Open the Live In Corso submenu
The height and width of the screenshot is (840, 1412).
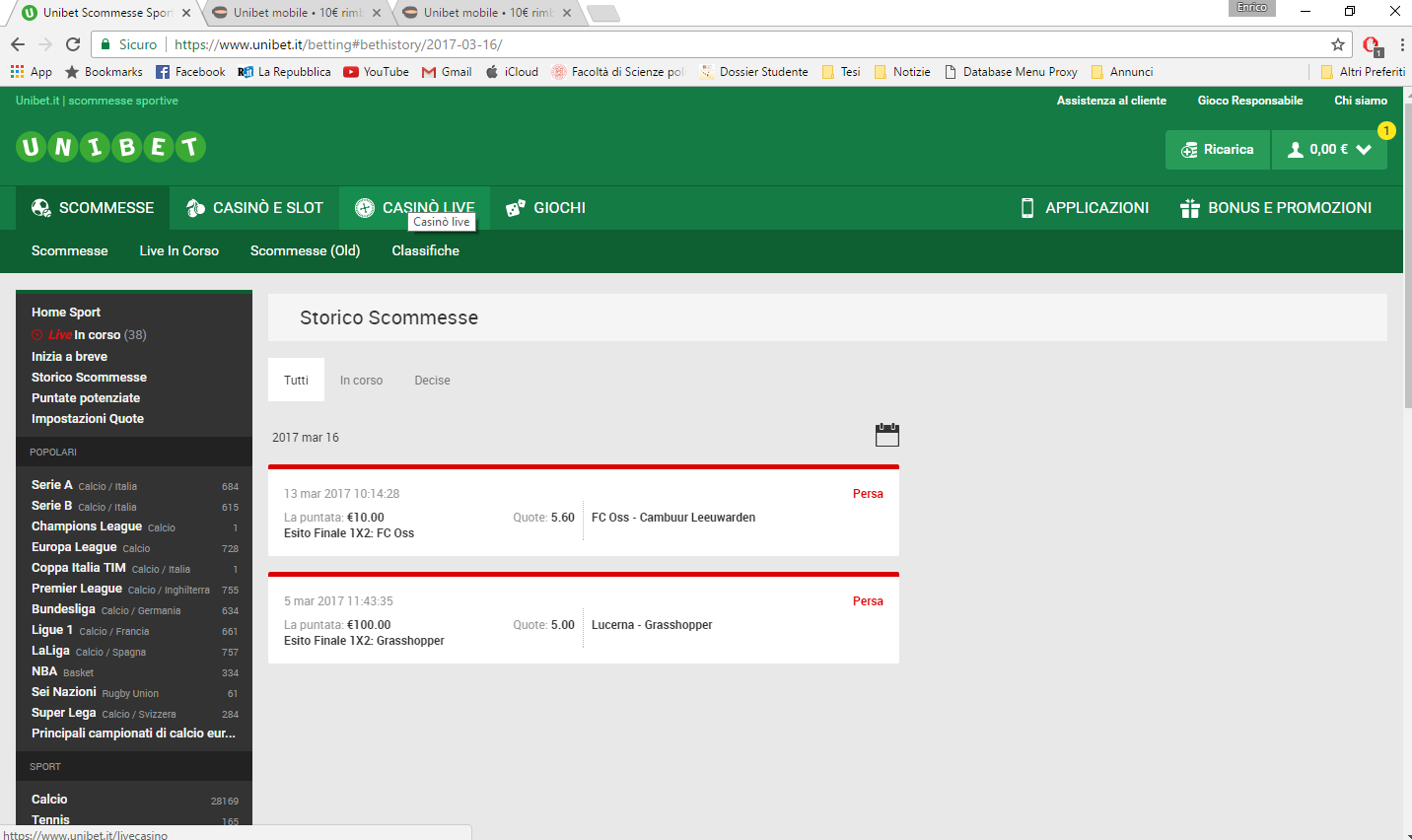click(179, 250)
